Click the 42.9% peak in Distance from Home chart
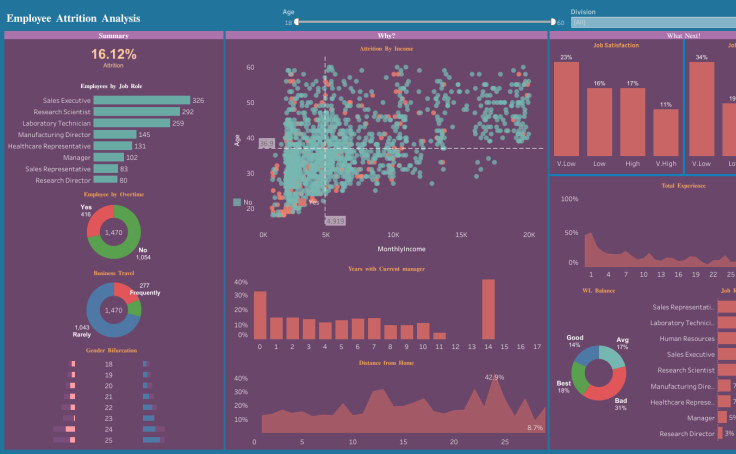The width and height of the screenshot is (736, 454). point(494,378)
